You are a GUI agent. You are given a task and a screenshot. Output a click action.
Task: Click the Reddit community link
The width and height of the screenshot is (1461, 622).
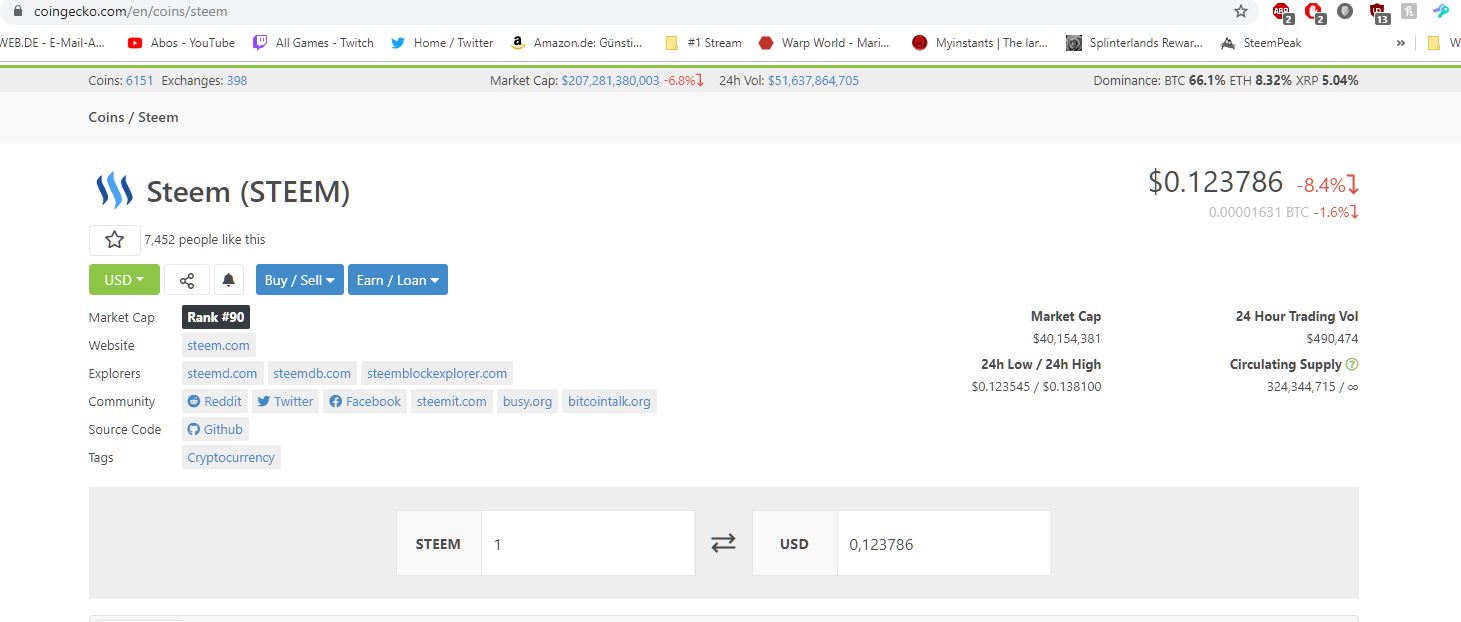[214, 401]
